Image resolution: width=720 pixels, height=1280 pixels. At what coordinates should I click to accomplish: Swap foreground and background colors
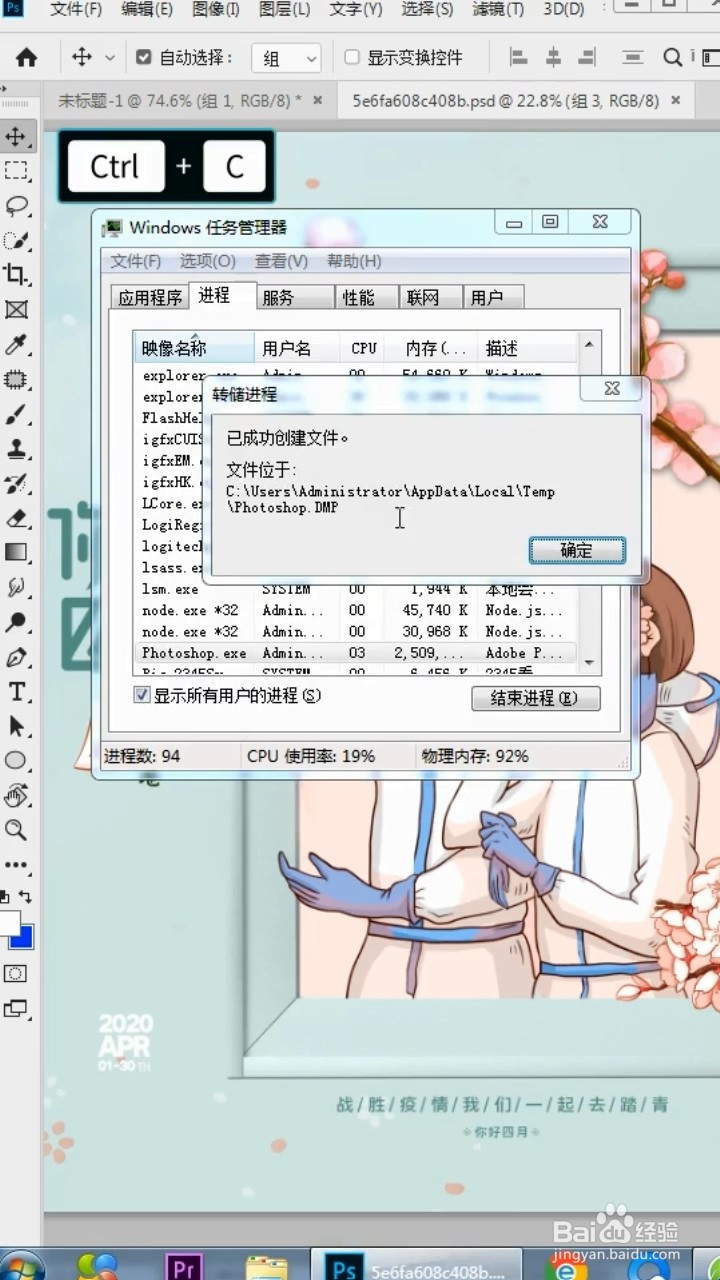click(25, 897)
